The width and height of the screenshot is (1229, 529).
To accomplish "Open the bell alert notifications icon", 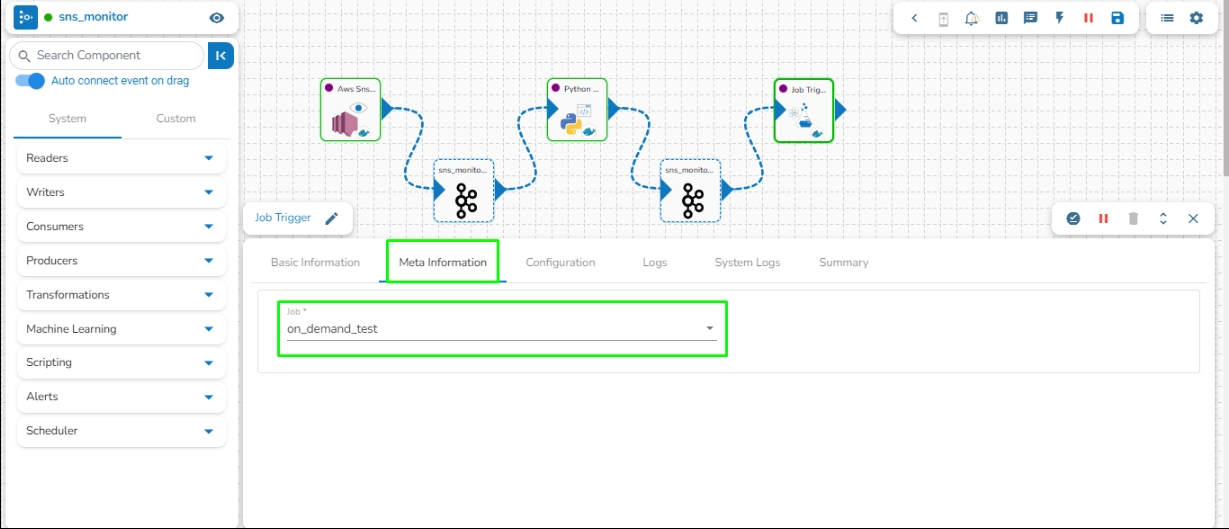I will (x=972, y=18).
